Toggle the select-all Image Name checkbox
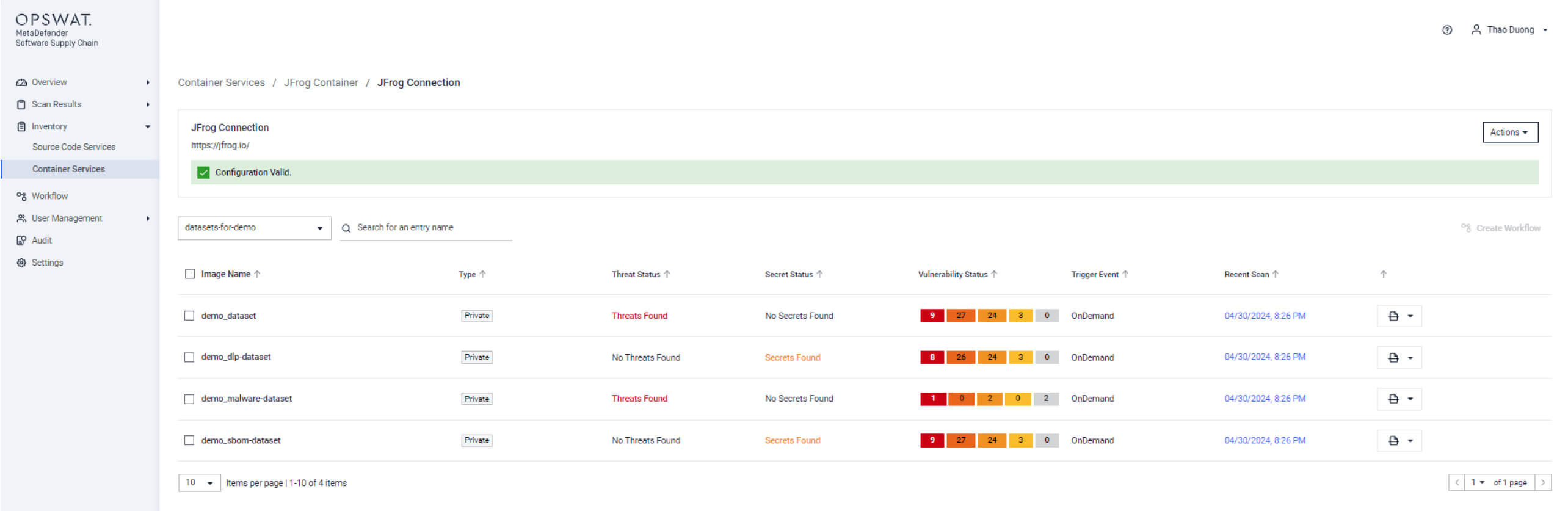Screen dimensions: 1568x511 coord(190,274)
